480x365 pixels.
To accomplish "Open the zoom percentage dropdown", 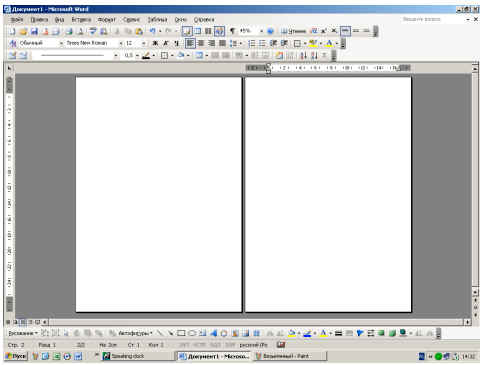I will 261,31.
